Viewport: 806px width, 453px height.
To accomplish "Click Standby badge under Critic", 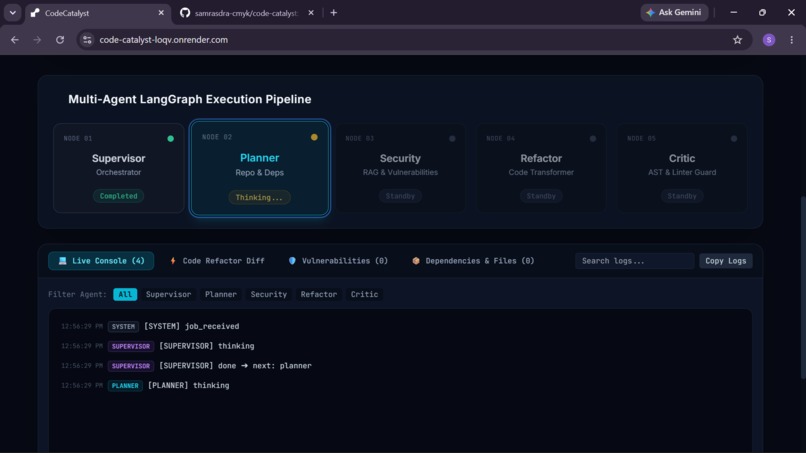I will 682,196.
